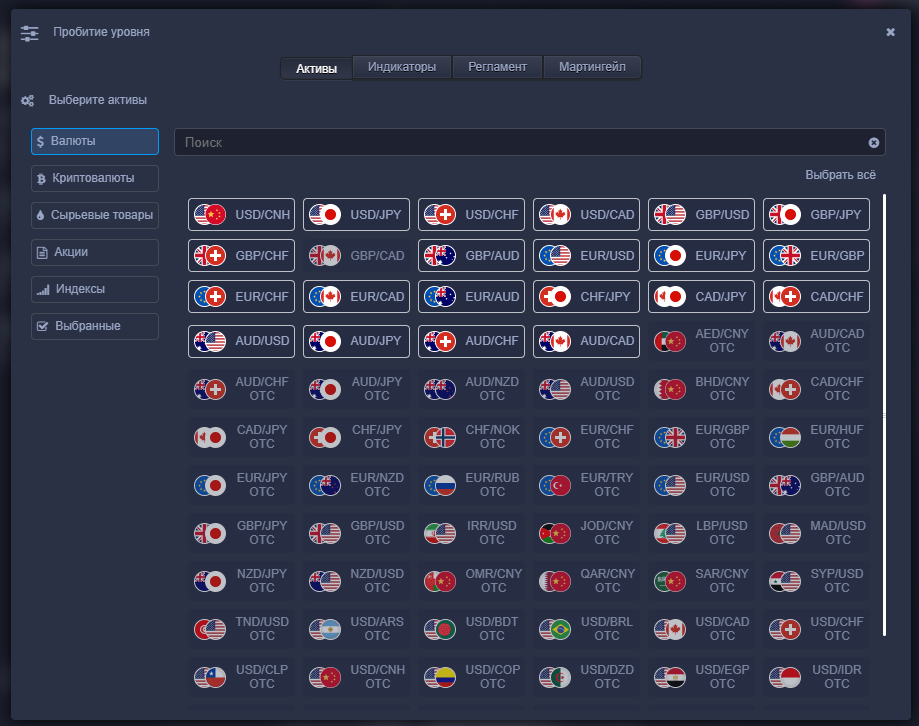Click the sliders settings icon beside Пробитие уровня

(x=29, y=33)
